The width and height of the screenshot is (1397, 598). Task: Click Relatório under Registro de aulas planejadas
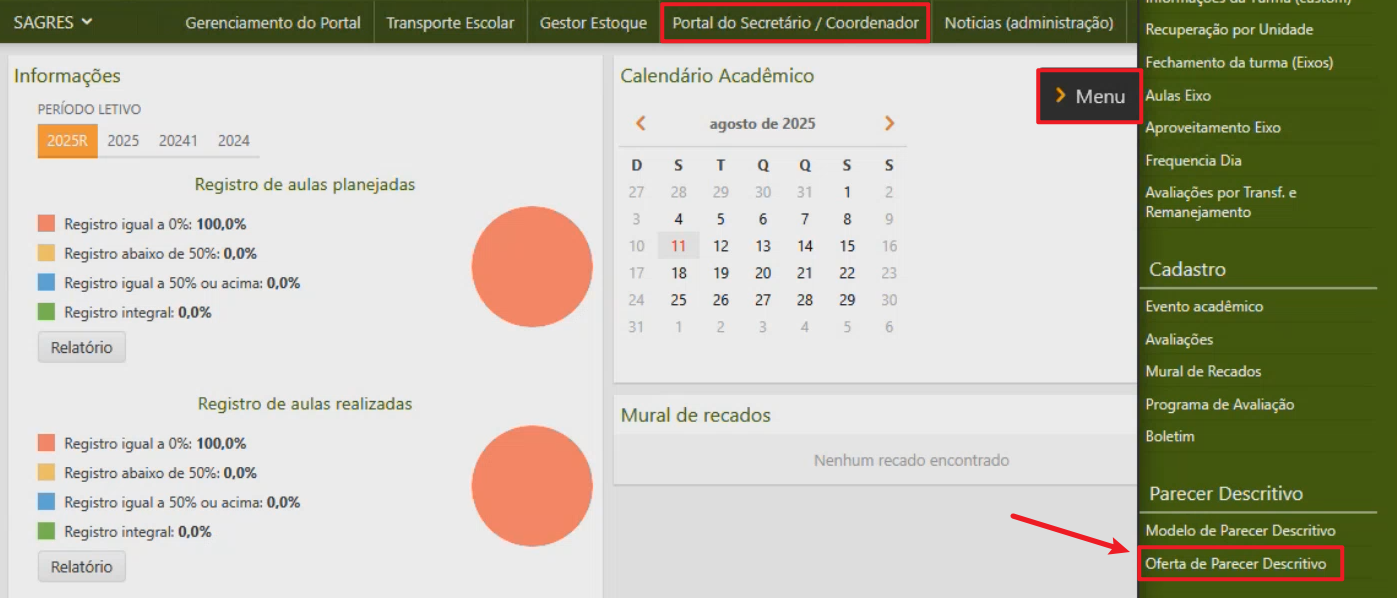coord(81,348)
